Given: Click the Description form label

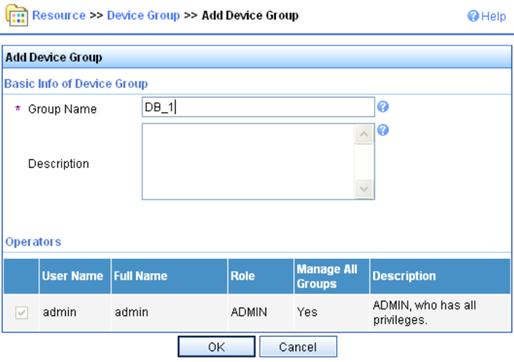Looking at the screenshot, I should point(59,164).
